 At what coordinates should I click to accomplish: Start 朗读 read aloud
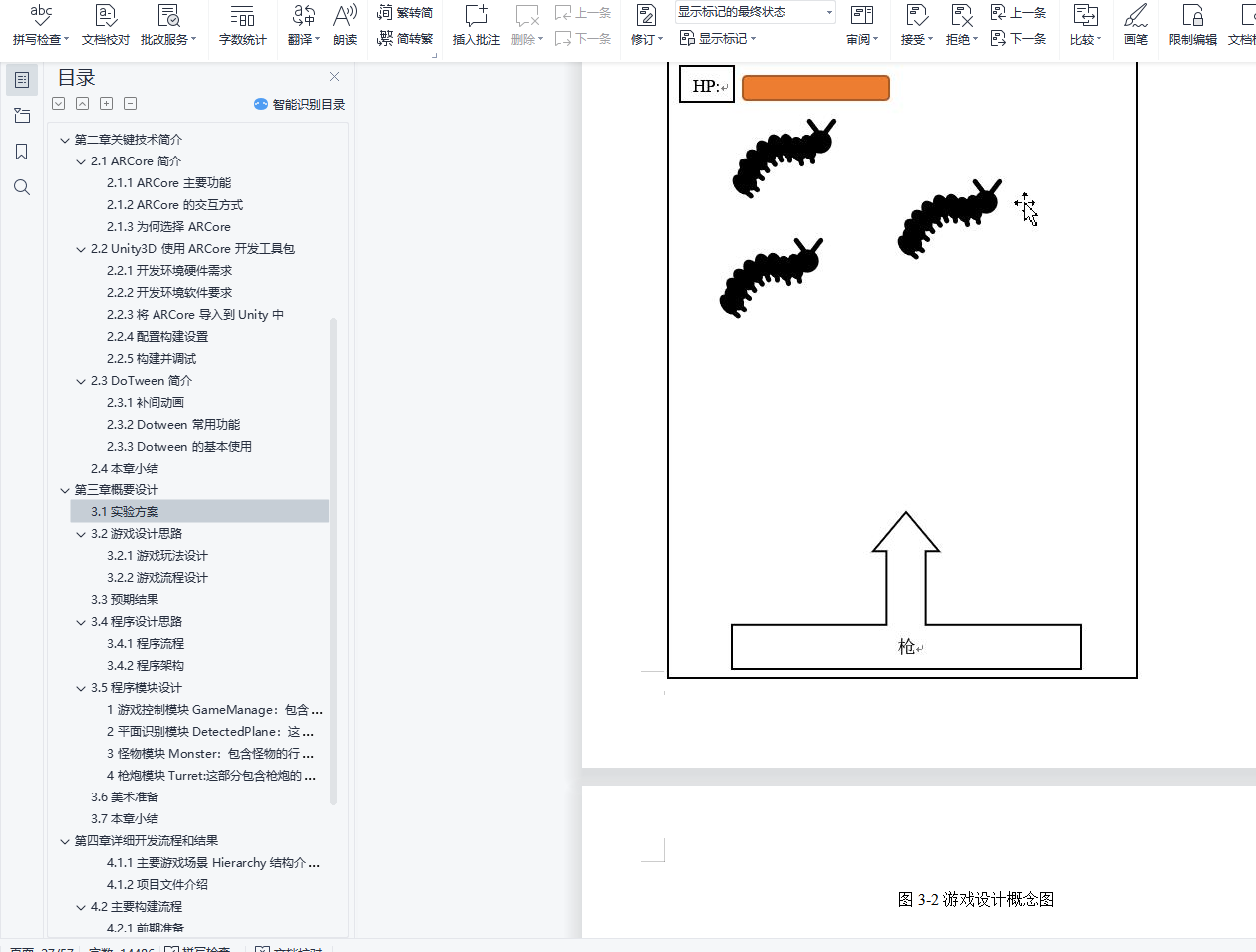345,25
